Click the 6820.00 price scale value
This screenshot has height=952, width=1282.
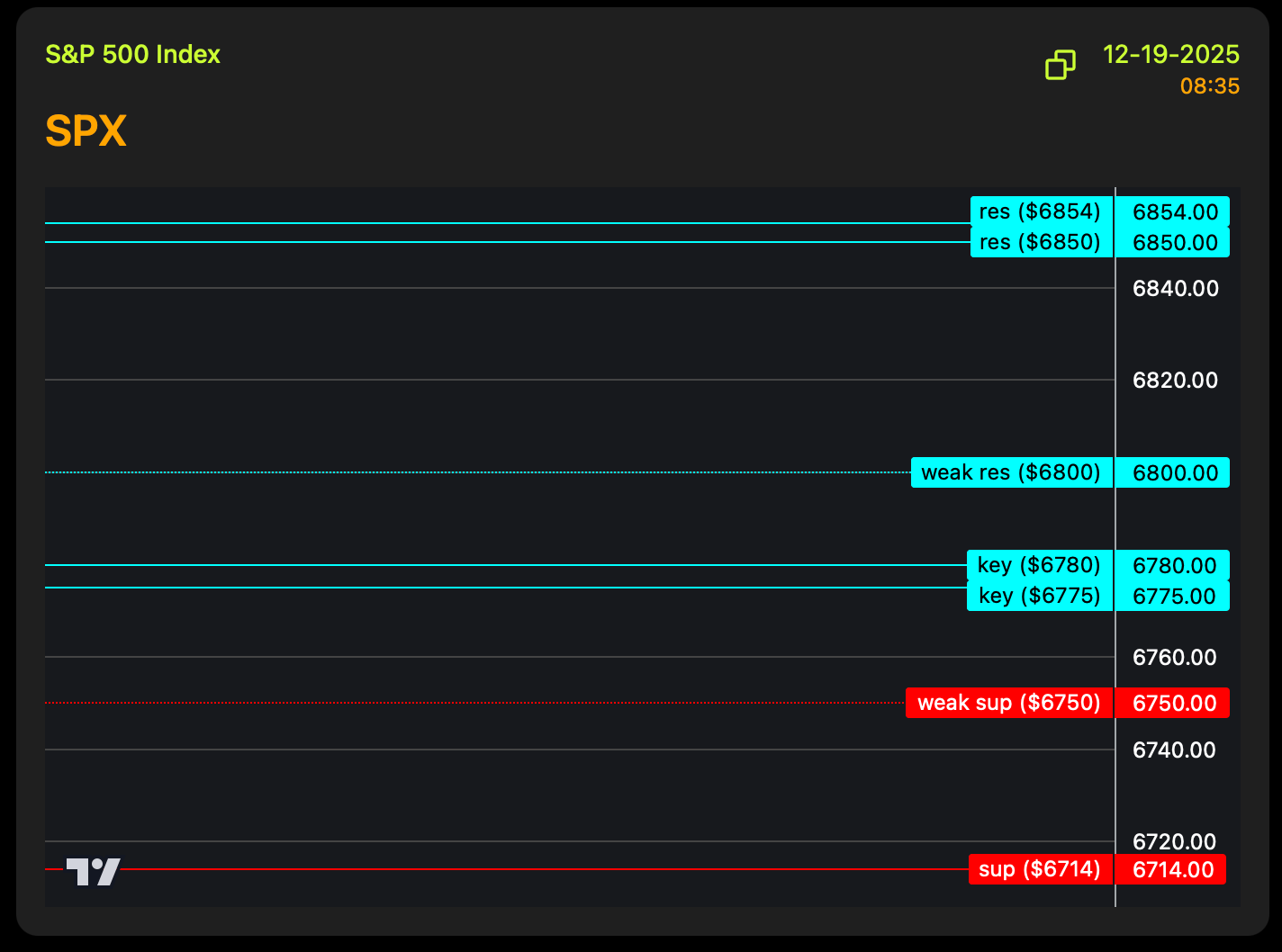click(1175, 381)
